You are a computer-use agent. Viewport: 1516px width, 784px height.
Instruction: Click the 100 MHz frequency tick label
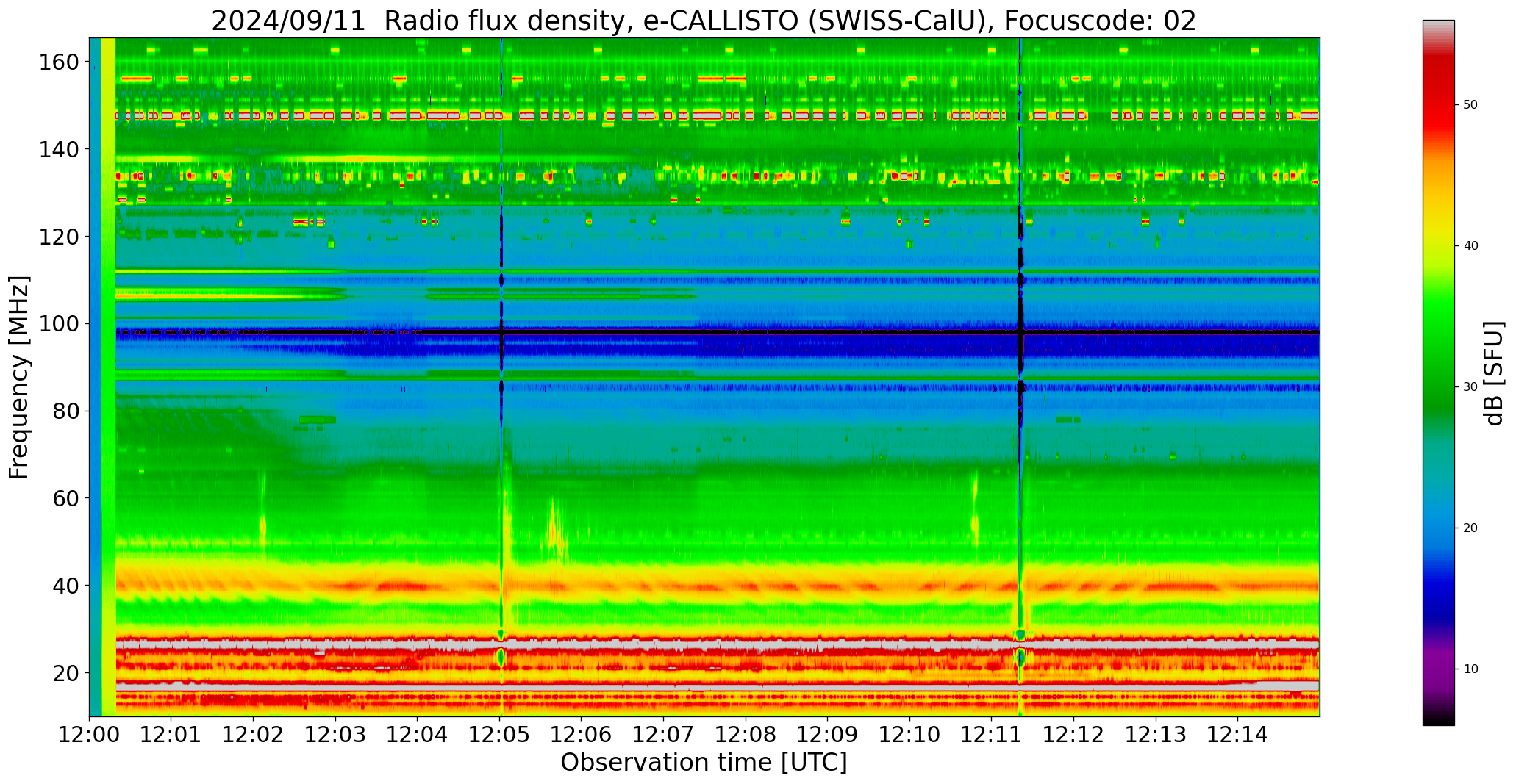click(58, 323)
